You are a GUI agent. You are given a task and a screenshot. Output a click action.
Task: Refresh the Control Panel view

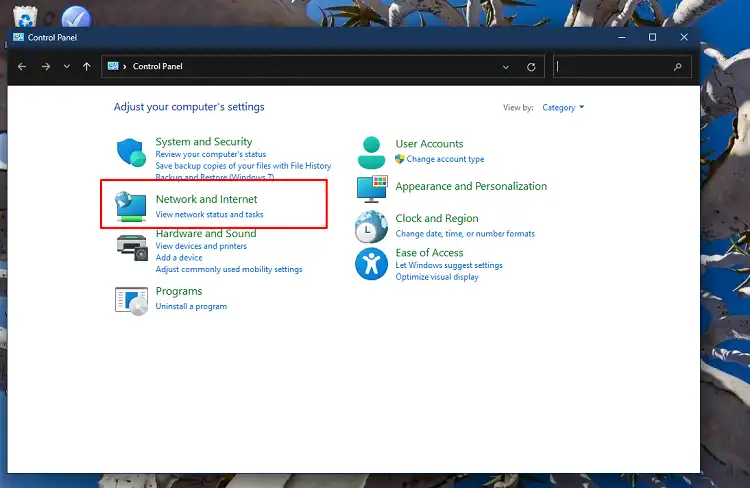(x=531, y=67)
